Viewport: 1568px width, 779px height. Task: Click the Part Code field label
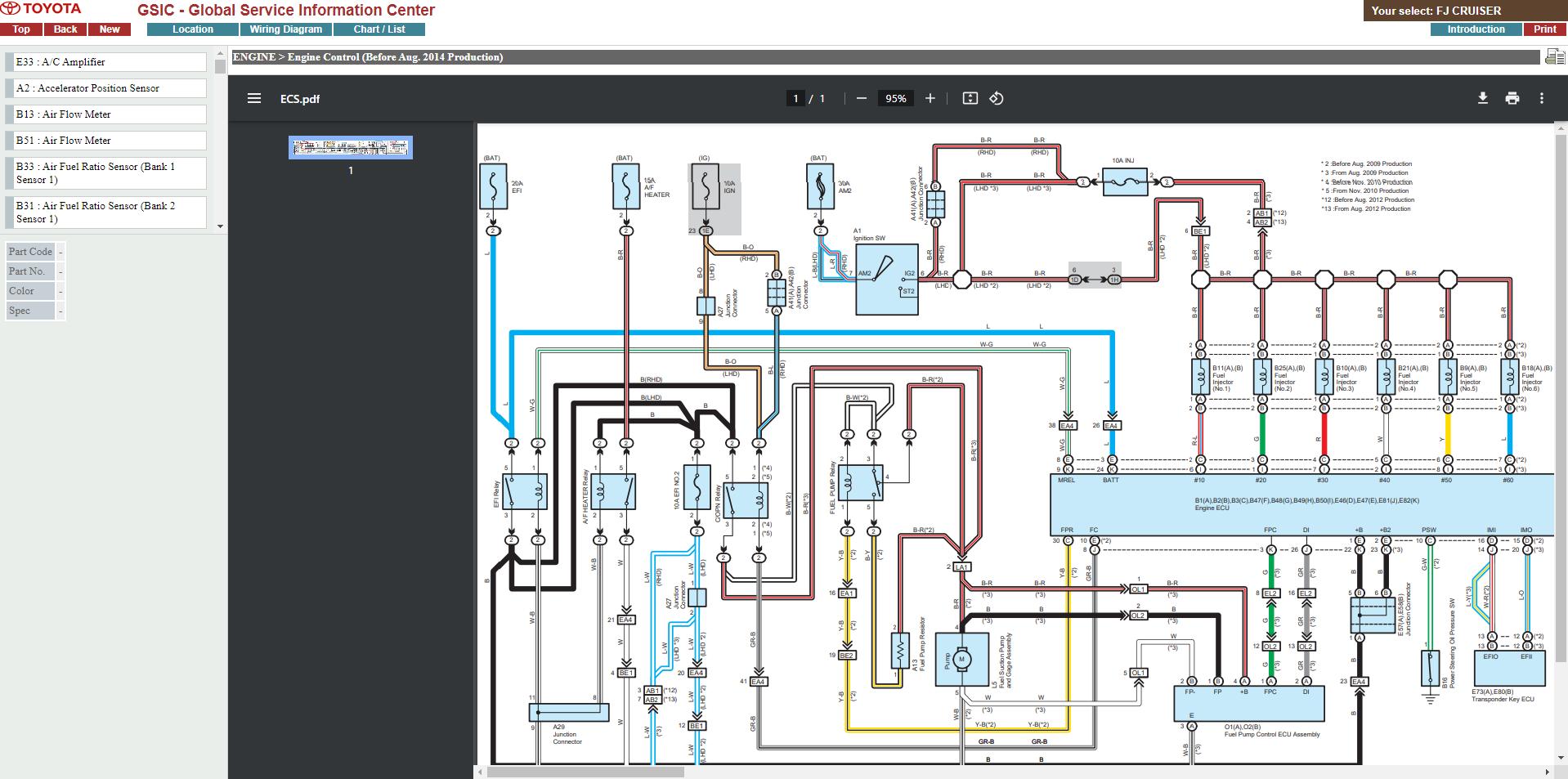tap(30, 252)
